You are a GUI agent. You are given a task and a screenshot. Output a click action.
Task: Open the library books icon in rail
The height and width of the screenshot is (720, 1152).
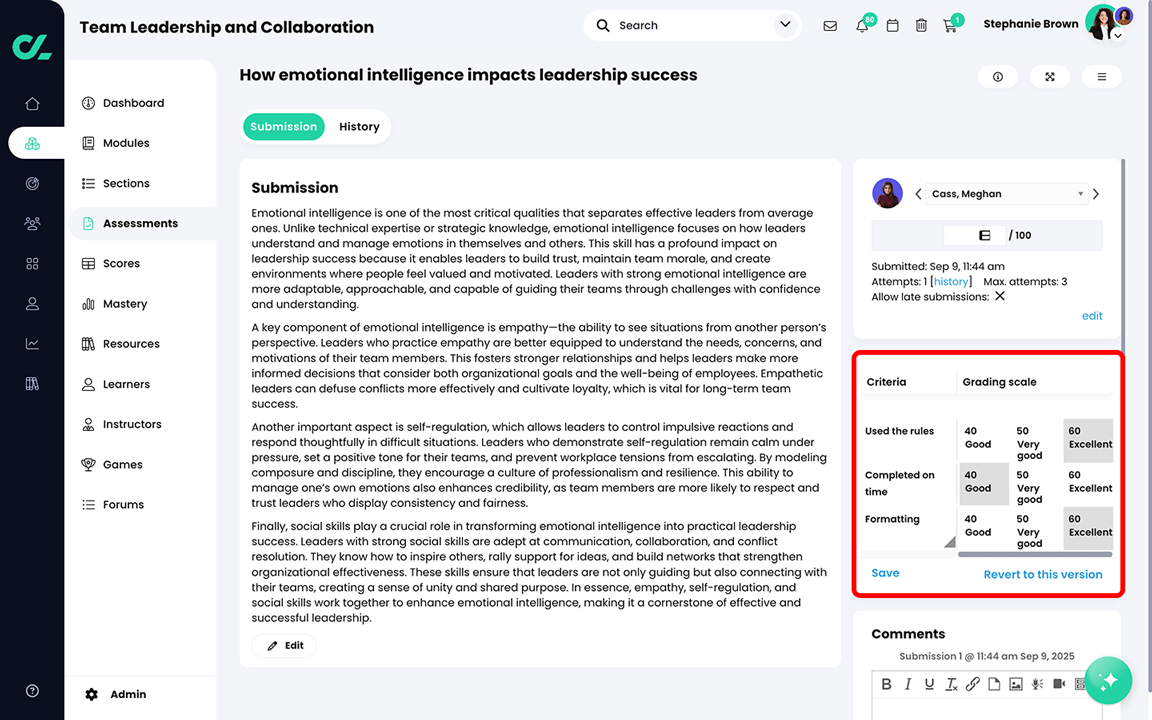pyautogui.click(x=32, y=384)
